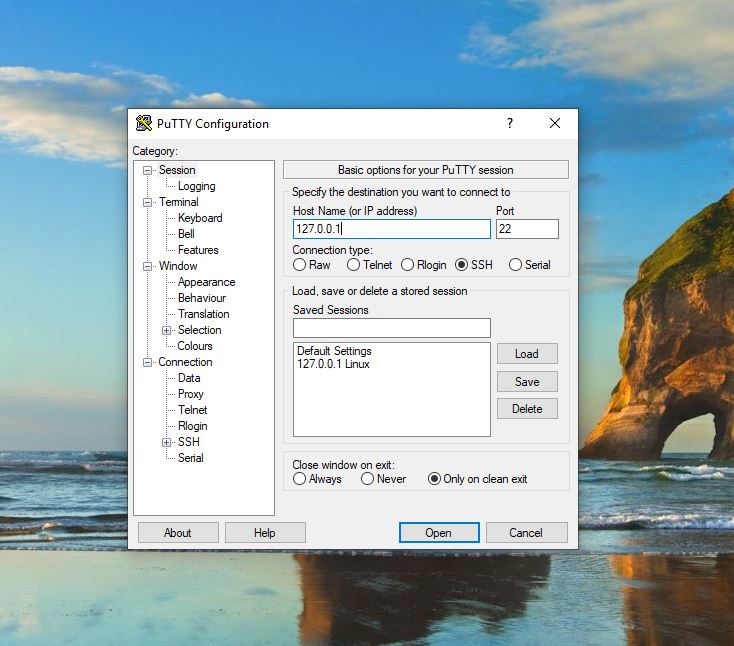Viewport: 734px width, 646px height.
Task: Click the Load button
Action: click(x=527, y=354)
